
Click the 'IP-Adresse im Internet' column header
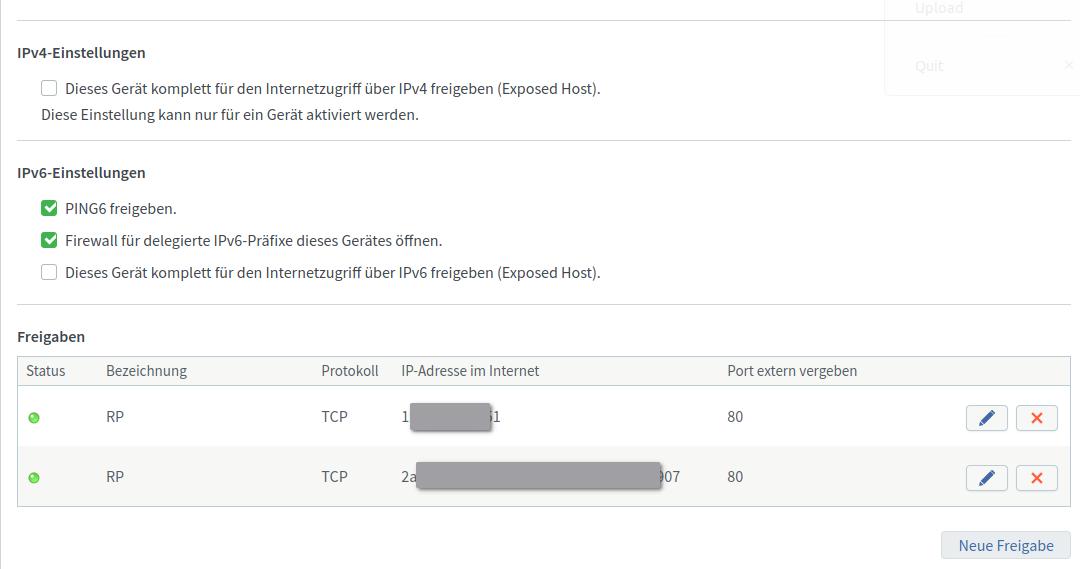470,371
